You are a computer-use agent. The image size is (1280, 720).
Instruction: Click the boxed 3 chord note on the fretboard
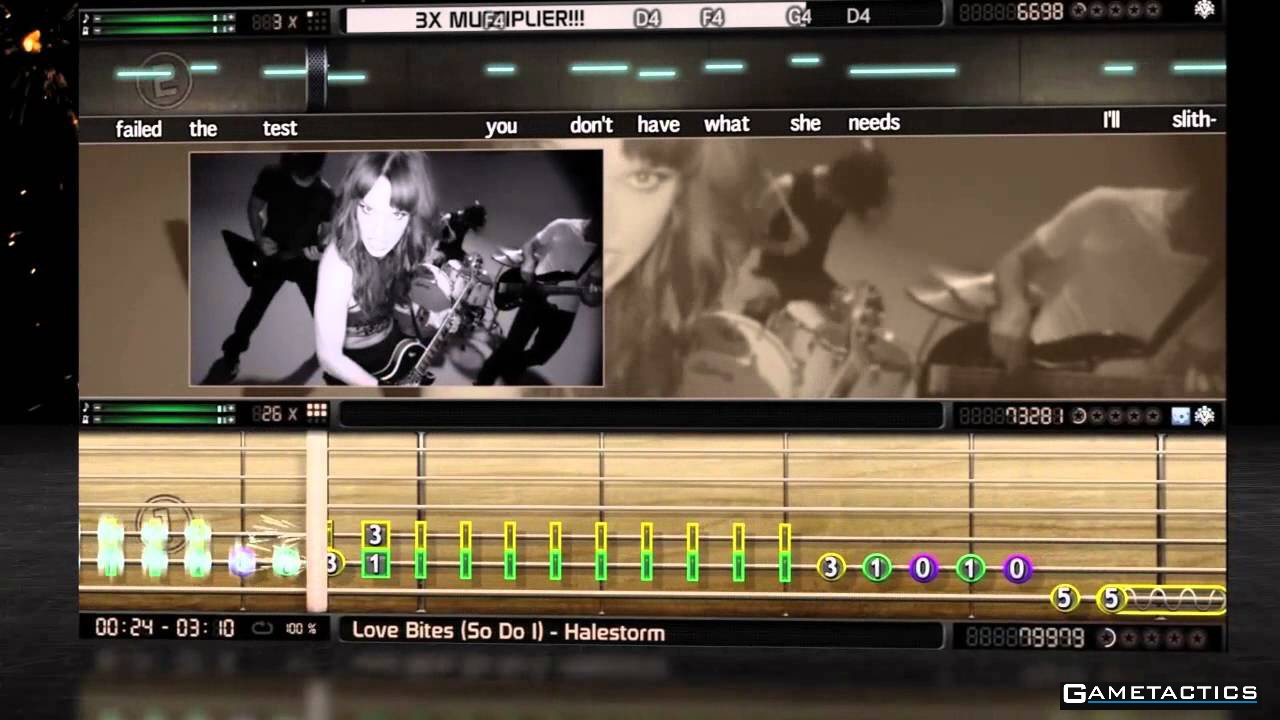click(375, 535)
